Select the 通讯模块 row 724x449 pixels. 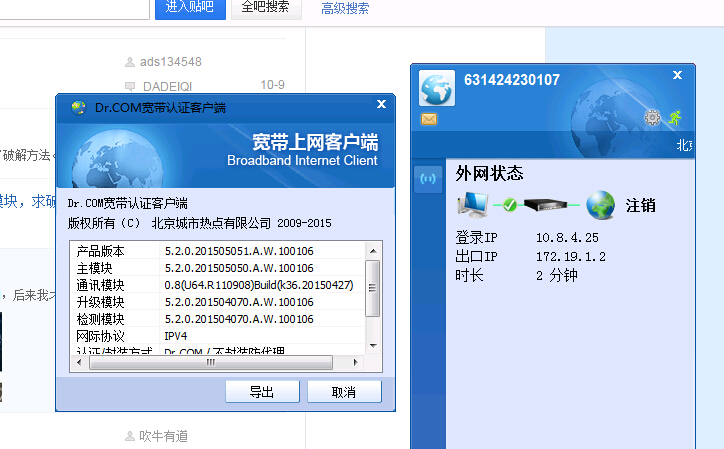click(x=217, y=285)
